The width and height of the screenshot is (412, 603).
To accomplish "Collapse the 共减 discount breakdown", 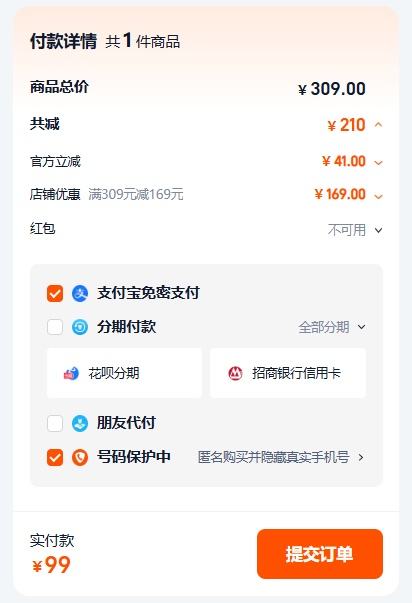I will coord(379,125).
